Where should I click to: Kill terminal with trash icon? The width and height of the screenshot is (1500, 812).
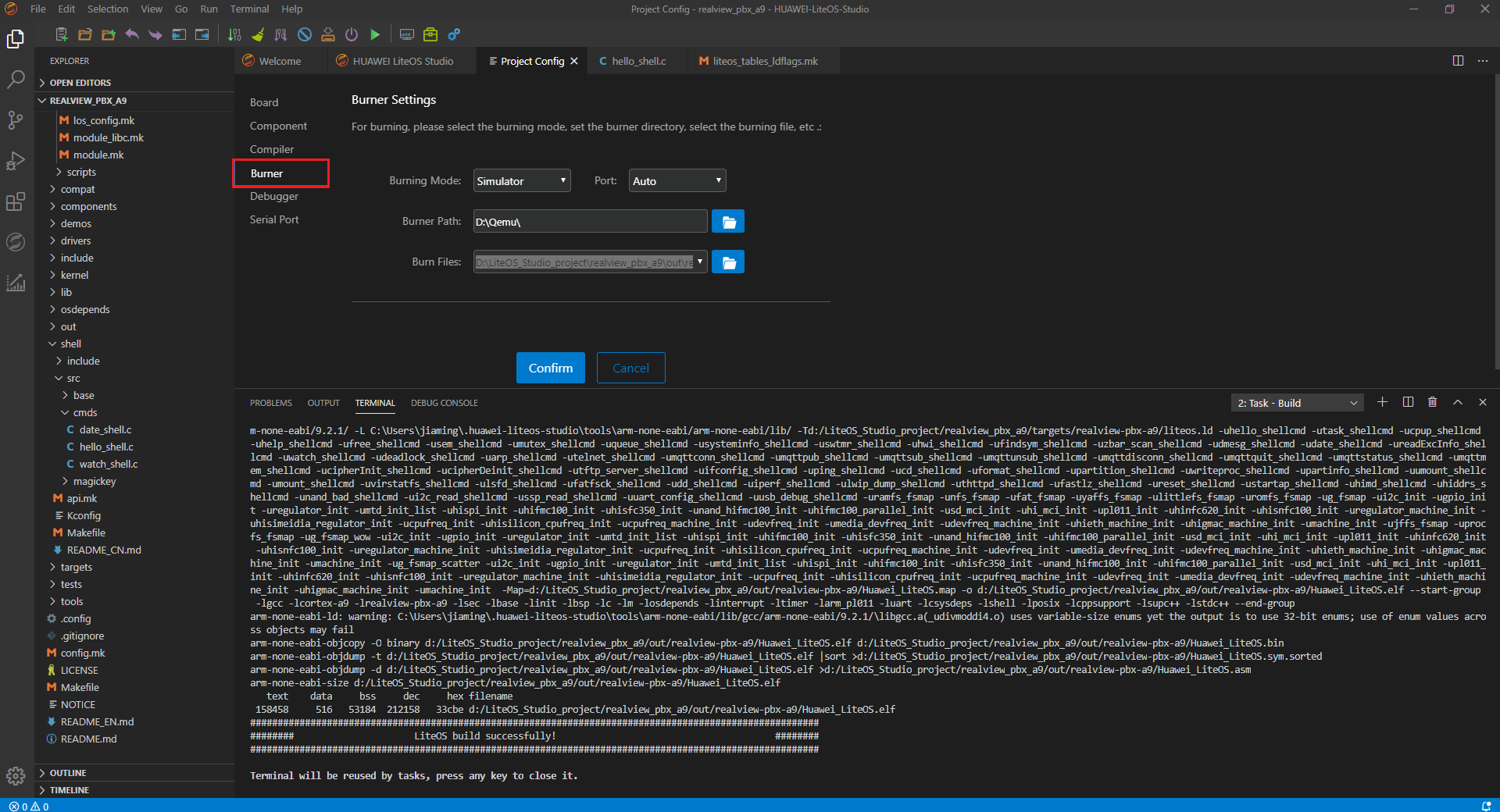point(1432,402)
